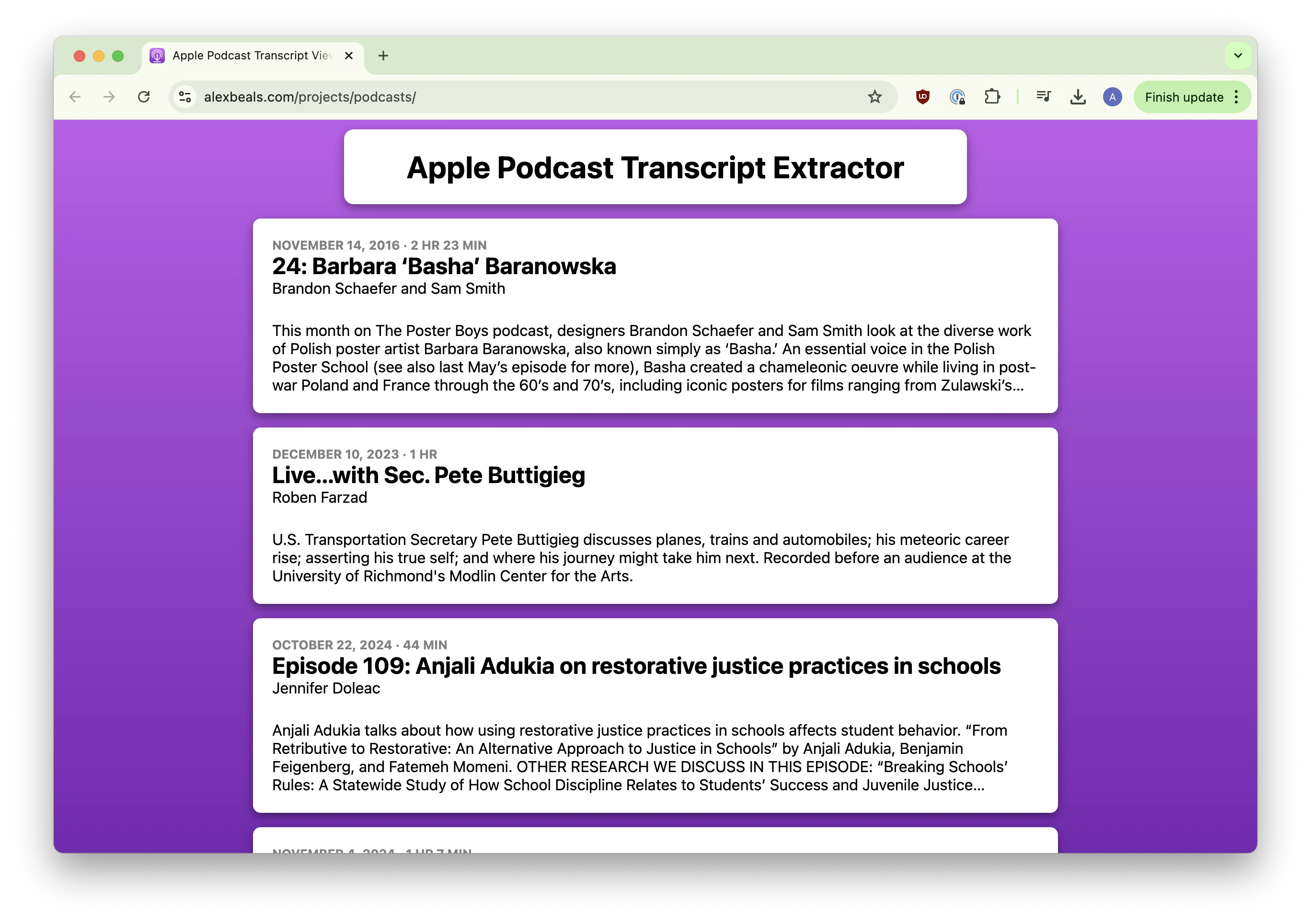The image size is (1311, 924).
Task: Open the uBlock Origin extension
Action: point(923,97)
